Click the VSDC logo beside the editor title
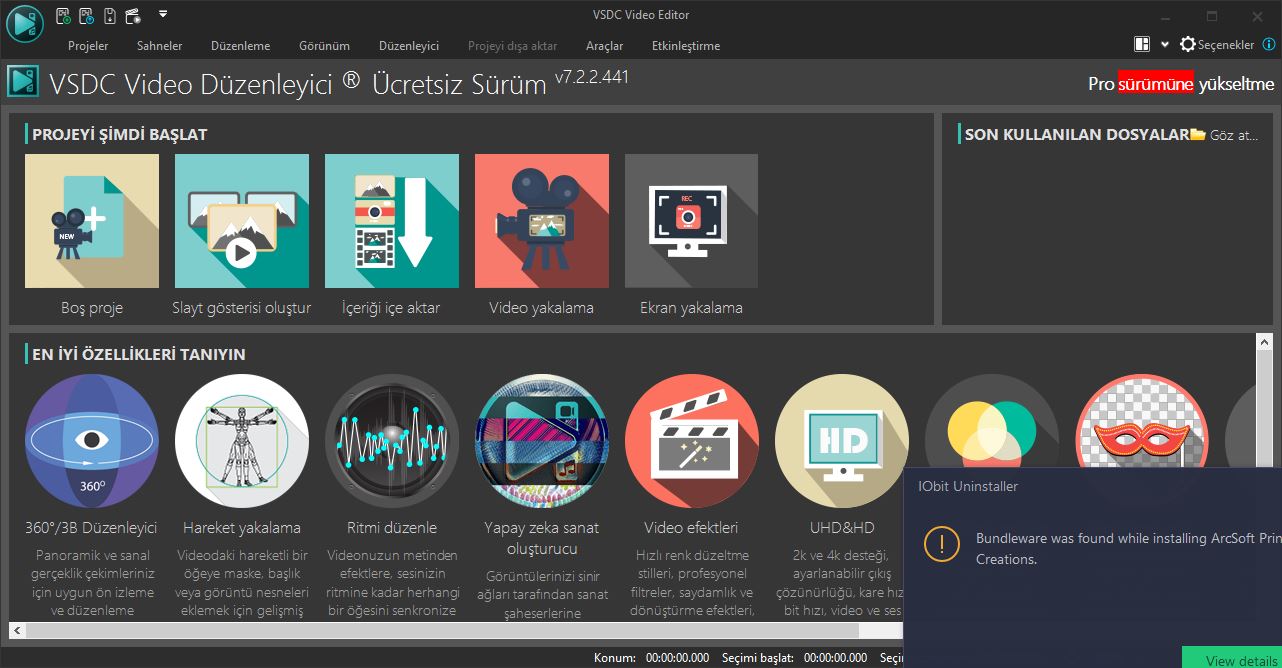The height and width of the screenshot is (668, 1282). click(x=23, y=82)
